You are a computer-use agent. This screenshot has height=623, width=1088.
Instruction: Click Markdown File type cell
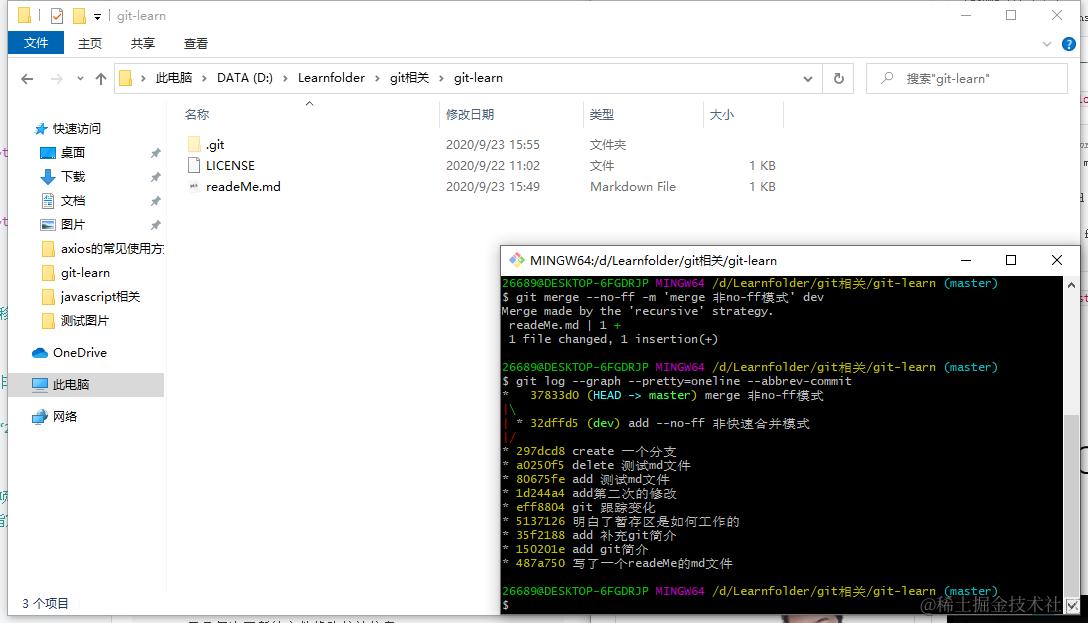pyautogui.click(x=633, y=186)
